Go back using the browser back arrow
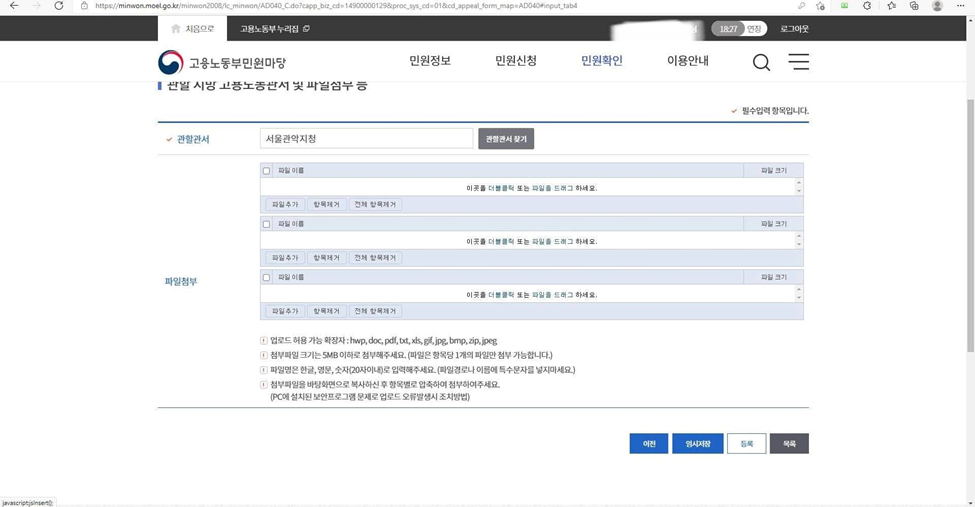Viewport: 975px width, 507px height. (x=14, y=6)
